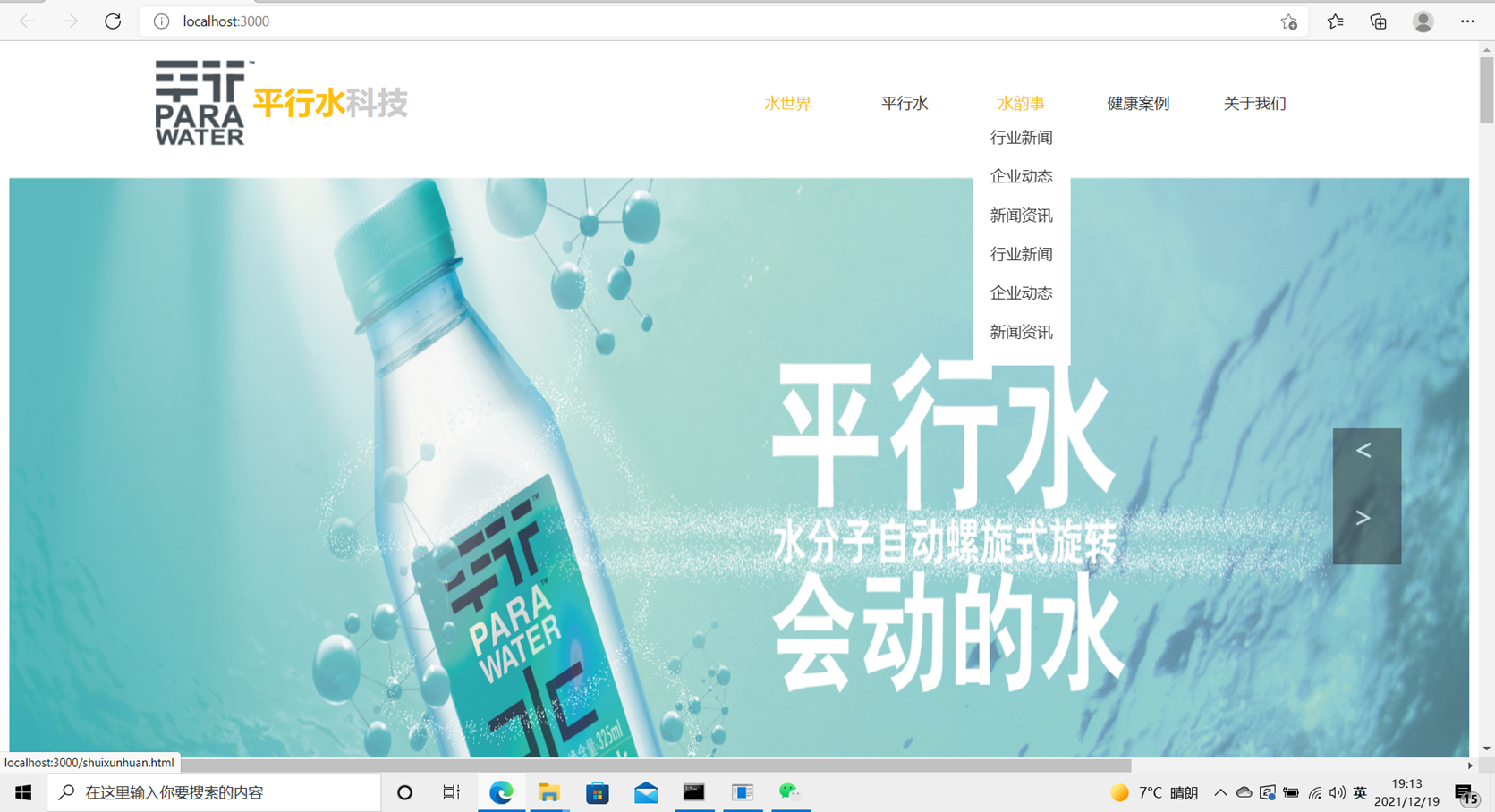Open the volume tray icon
Viewport: 1495px width, 812px height.
1338,792
